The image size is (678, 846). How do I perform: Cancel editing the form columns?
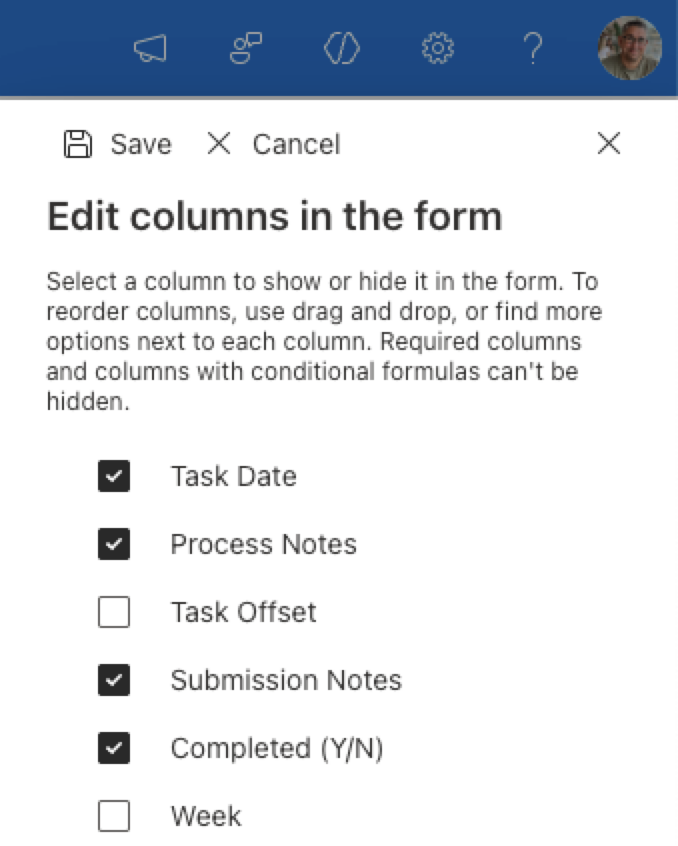pos(273,144)
